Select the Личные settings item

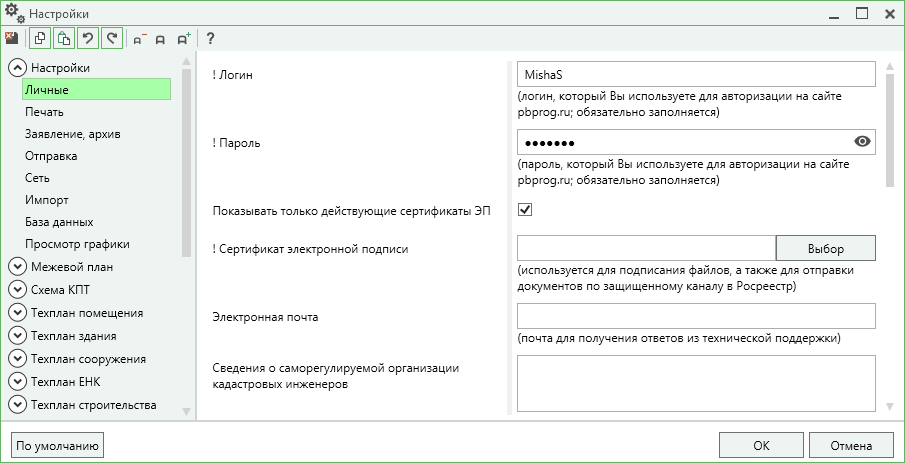(x=96, y=89)
